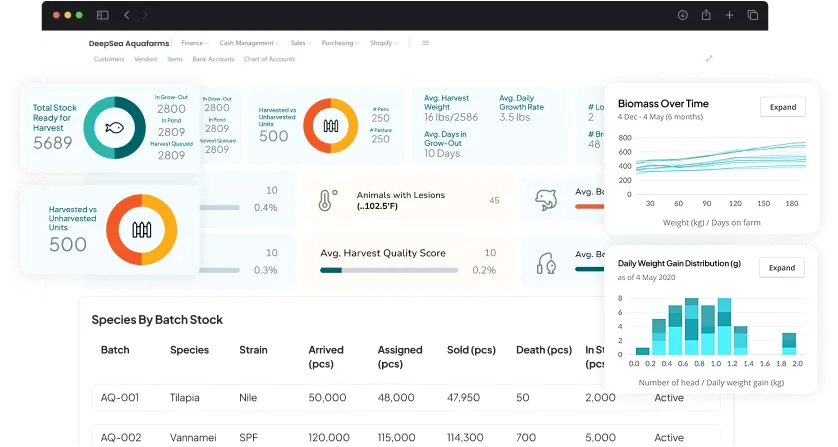Click the fish icon in the Total Stock donut
Image resolution: width=838 pixels, height=447 pixels.
click(114, 127)
